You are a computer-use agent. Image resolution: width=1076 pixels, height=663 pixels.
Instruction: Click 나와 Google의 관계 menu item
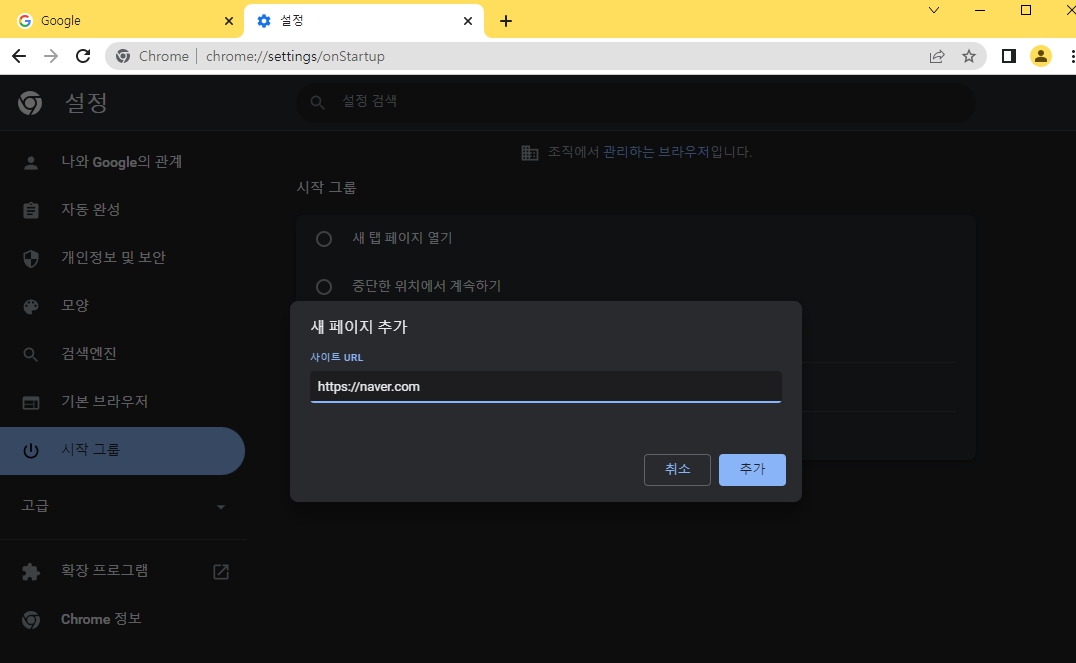click(x=120, y=161)
